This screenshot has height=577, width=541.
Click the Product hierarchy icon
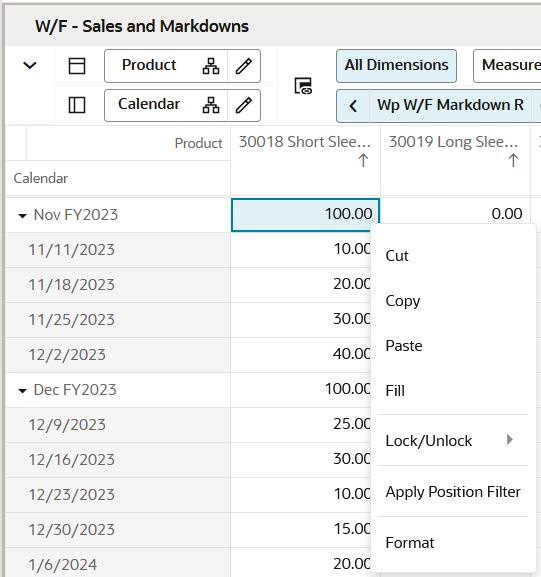click(211, 66)
